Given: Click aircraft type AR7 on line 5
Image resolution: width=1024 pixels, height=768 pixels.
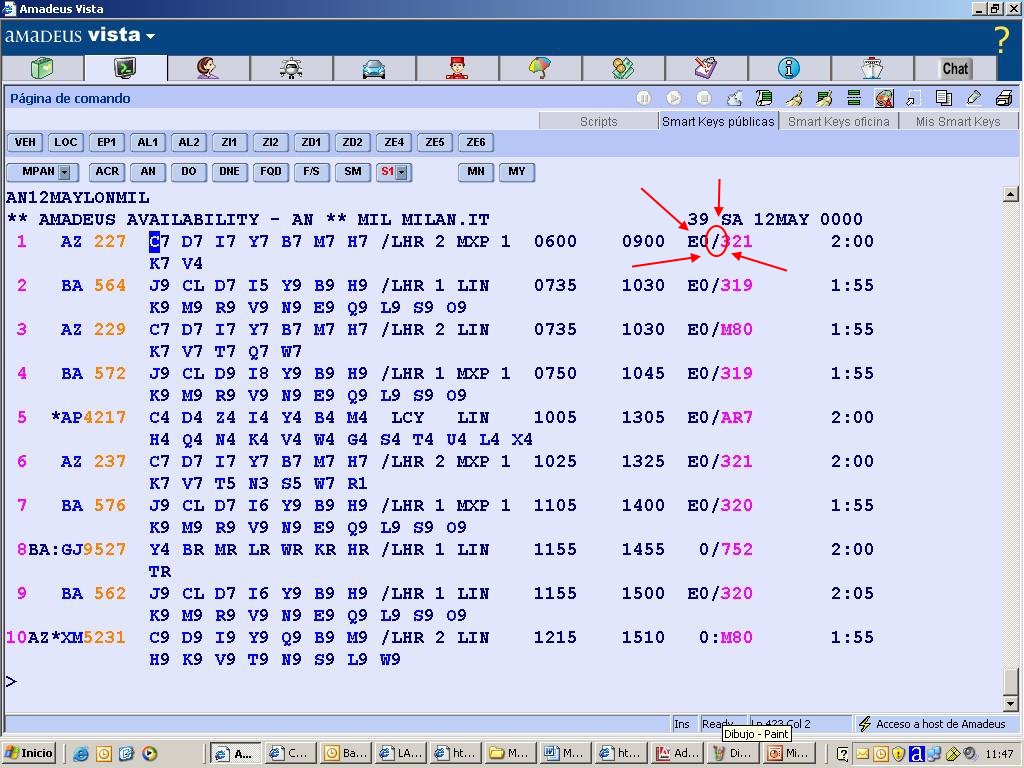Looking at the screenshot, I should (x=737, y=417).
